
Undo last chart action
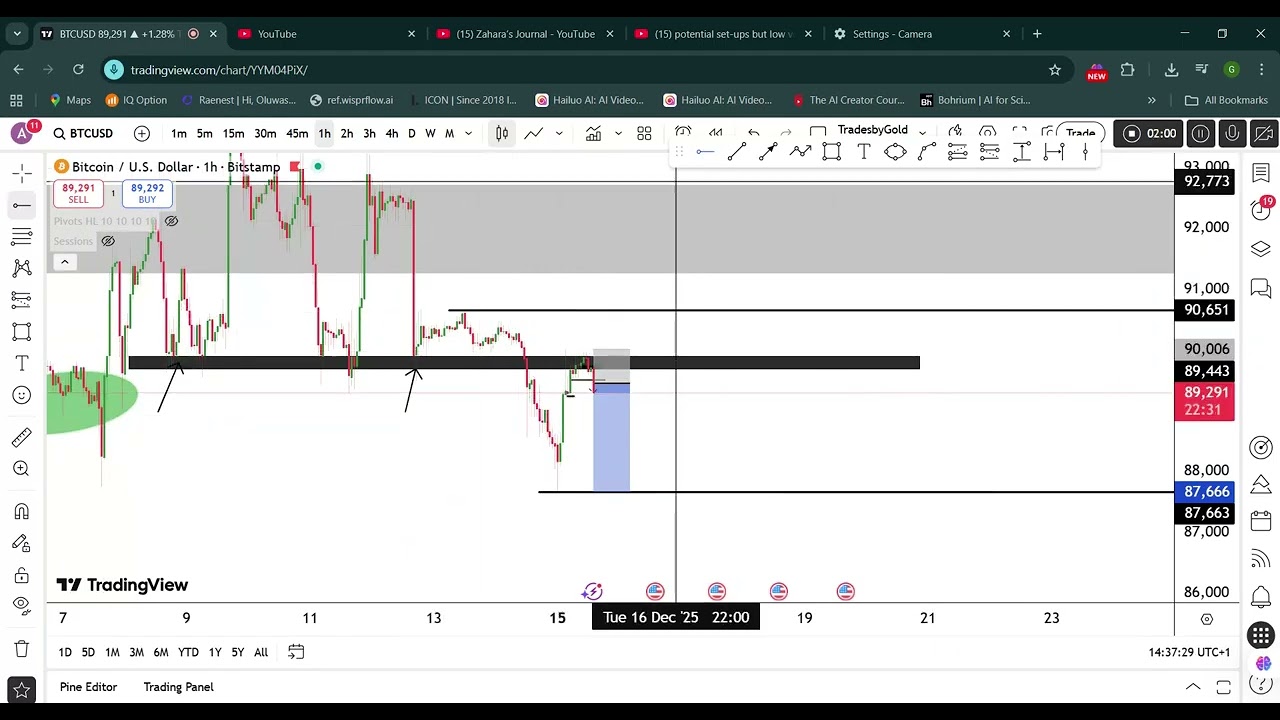pyautogui.click(x=754, y=133)
